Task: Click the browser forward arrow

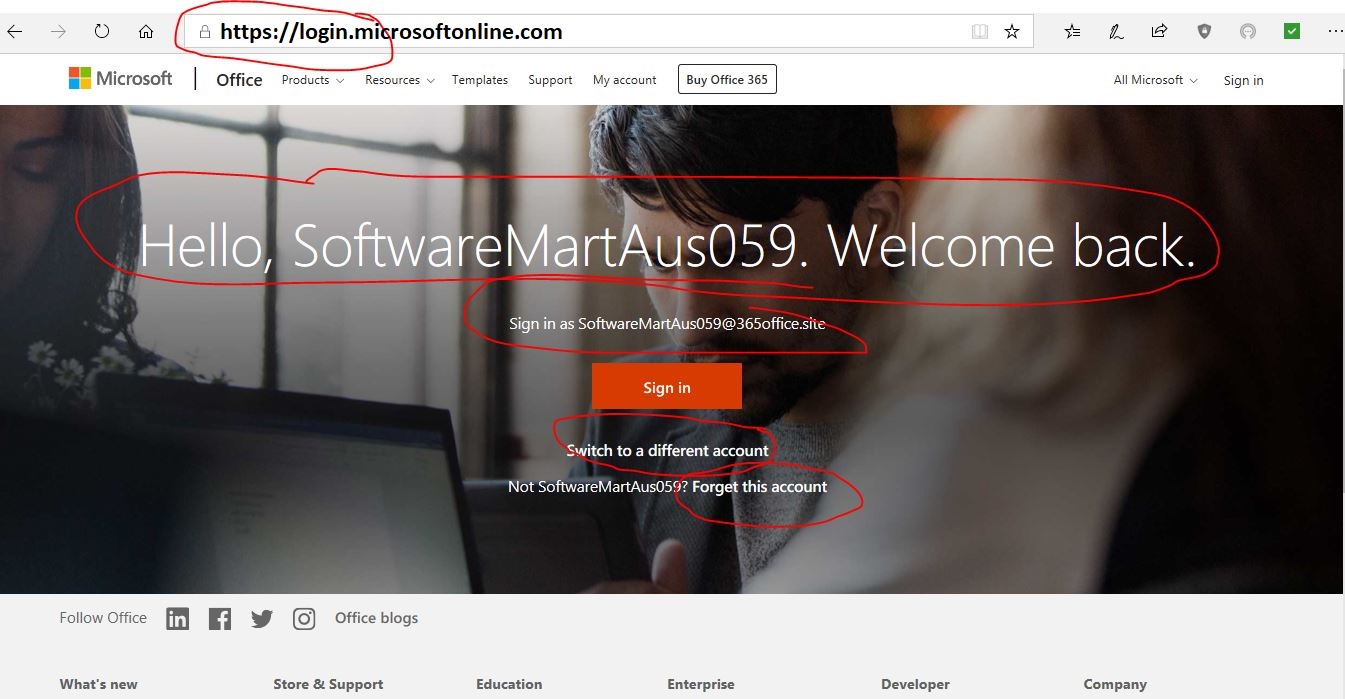Action: [x=58, y=32]
